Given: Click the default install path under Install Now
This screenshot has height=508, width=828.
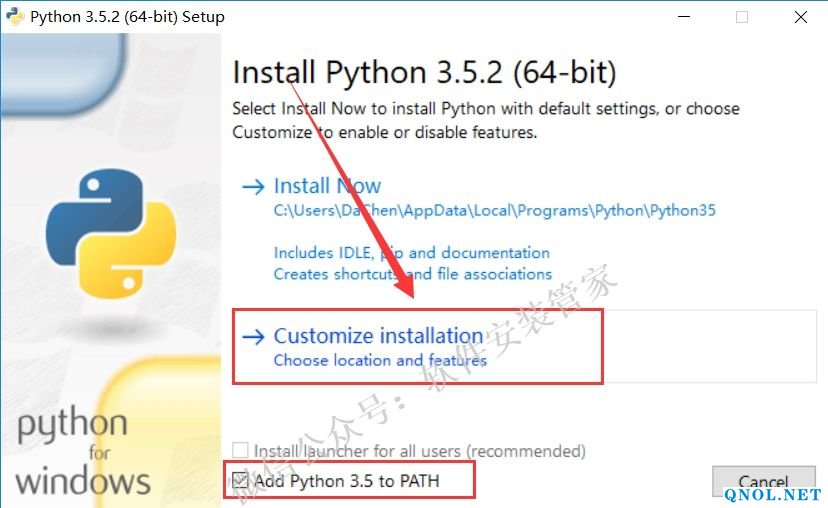Looking at the screenshot, I should (494, 211).
